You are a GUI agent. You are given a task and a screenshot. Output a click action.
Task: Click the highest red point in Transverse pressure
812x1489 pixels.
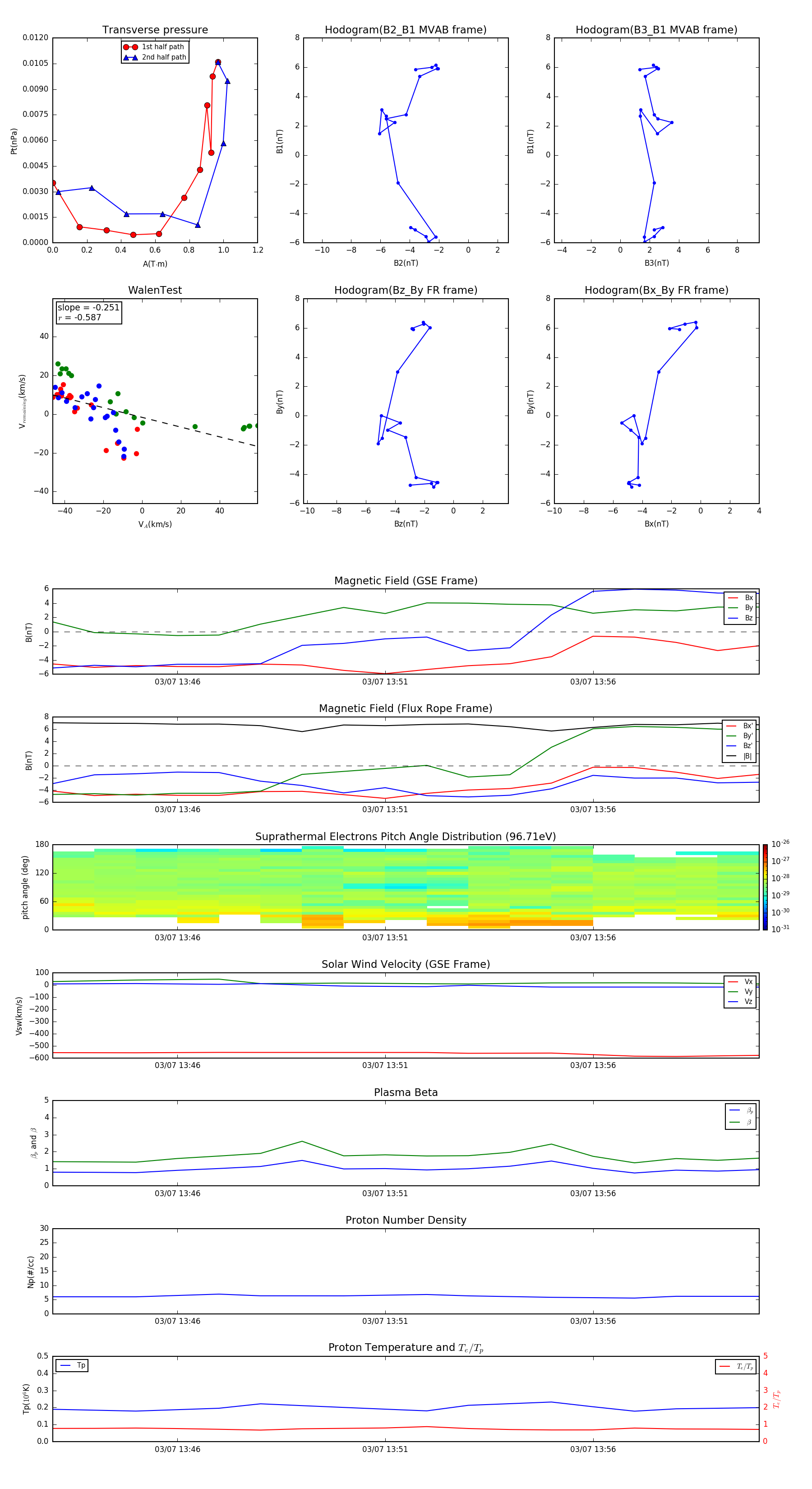[x=218, y=62]
